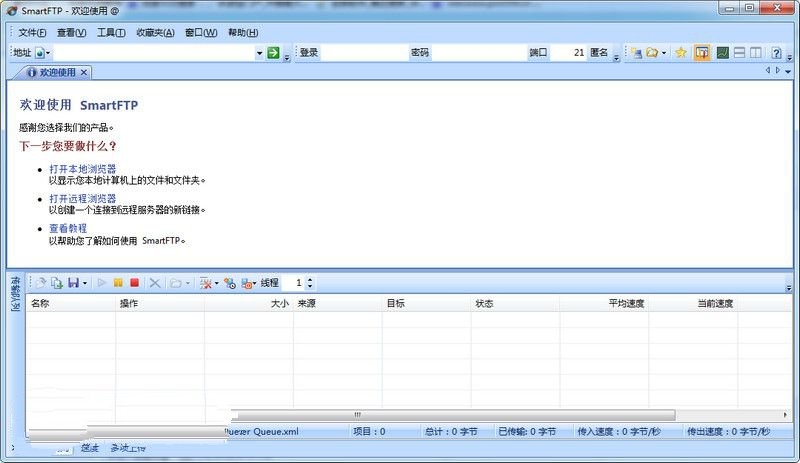Click the queue connection settings icon
The width and height of the screenshot is (800, 463).
[246, 283]
